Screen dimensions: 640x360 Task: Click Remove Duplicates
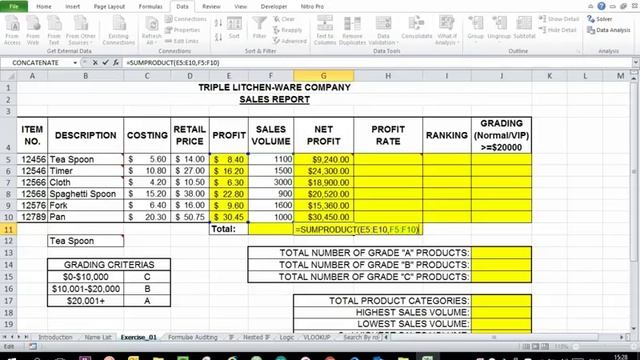click(352, 30)
